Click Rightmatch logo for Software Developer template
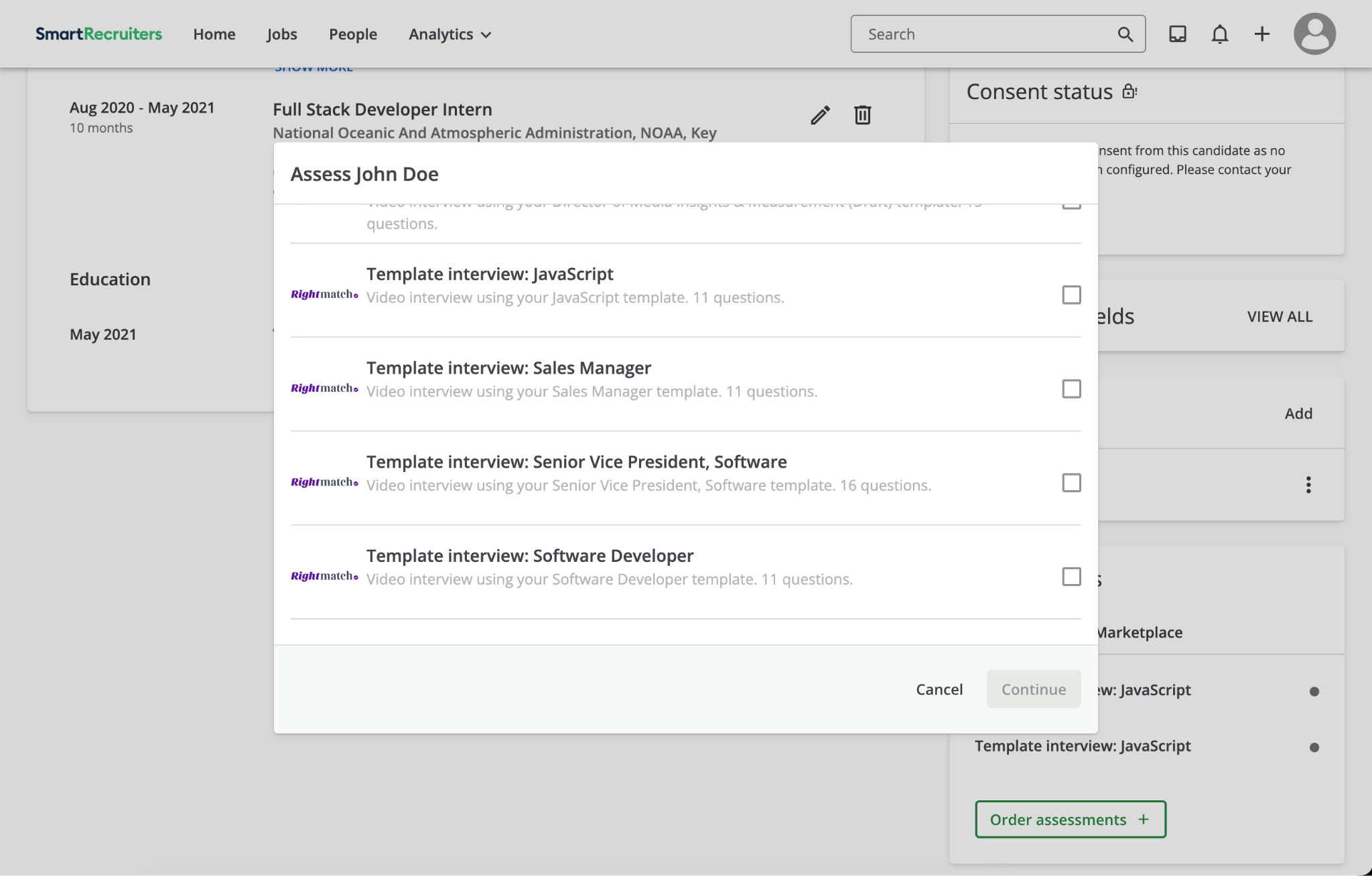1372x876 pixels. [x=324, y=576]
